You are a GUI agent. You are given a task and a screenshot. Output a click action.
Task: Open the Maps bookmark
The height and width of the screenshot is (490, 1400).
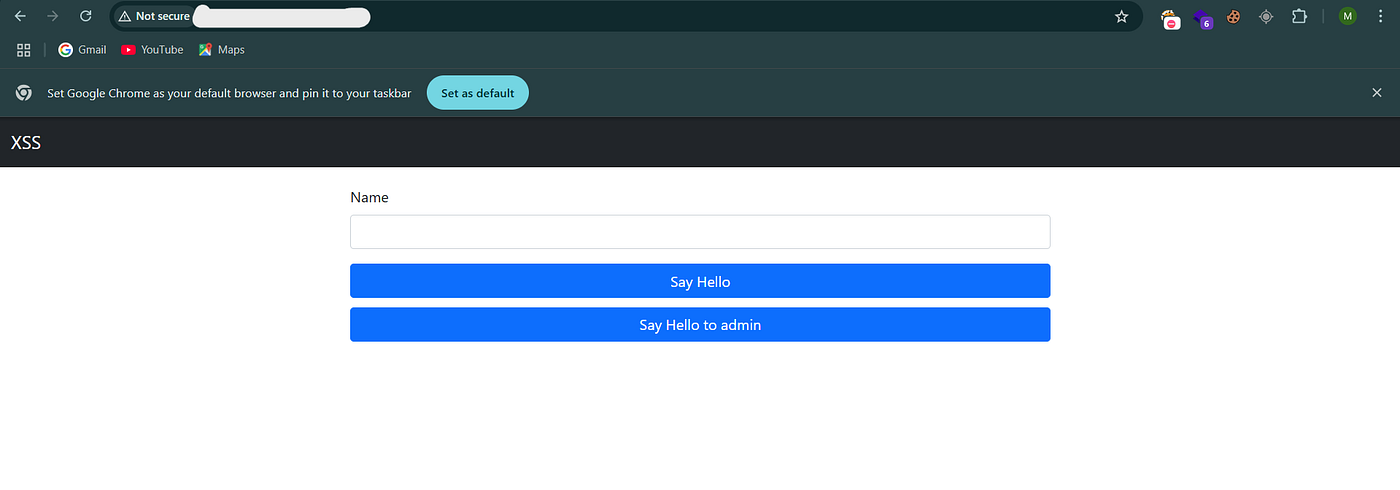[x=221, y=49]
